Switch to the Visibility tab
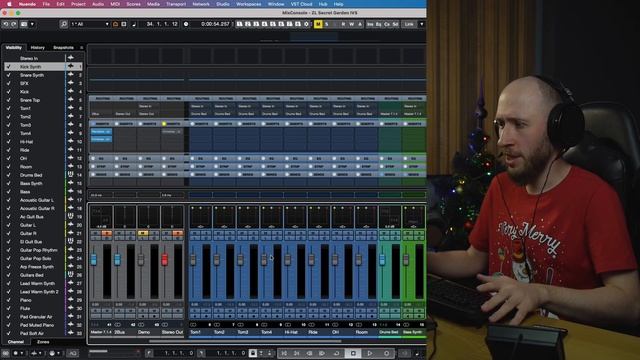The width and height of the screenshot is (640, 360). coord(13,48)
